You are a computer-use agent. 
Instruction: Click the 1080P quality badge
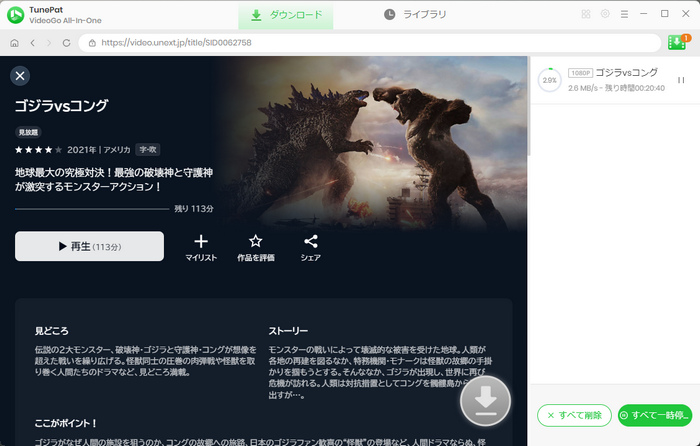[x=580, y=73]
